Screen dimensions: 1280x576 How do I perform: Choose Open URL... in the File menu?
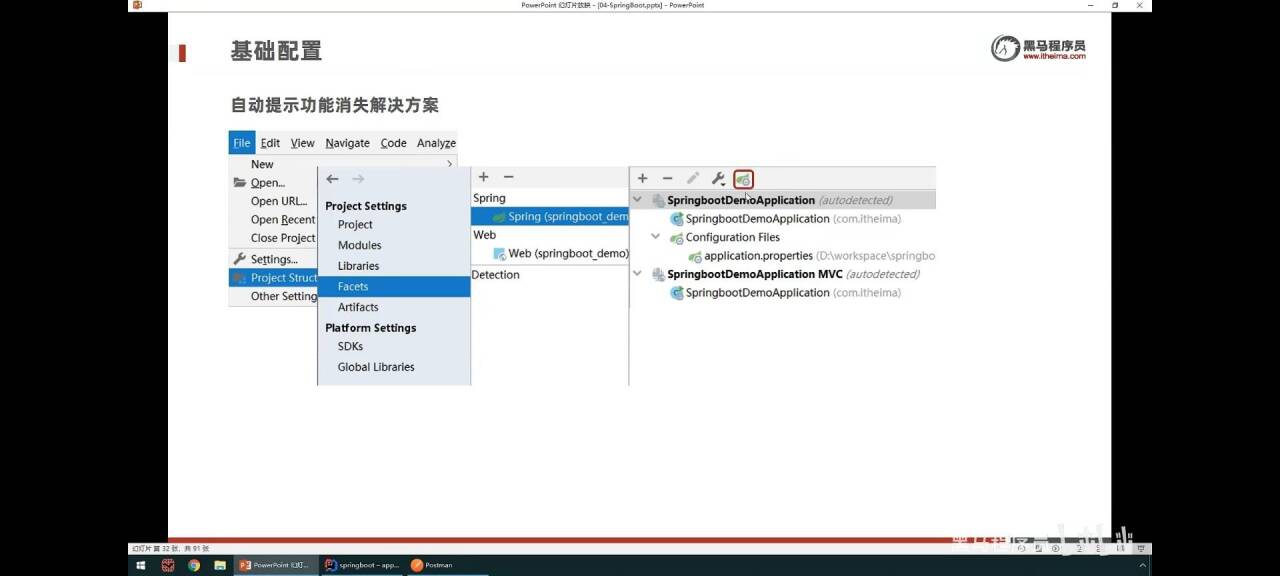point(279,201)
